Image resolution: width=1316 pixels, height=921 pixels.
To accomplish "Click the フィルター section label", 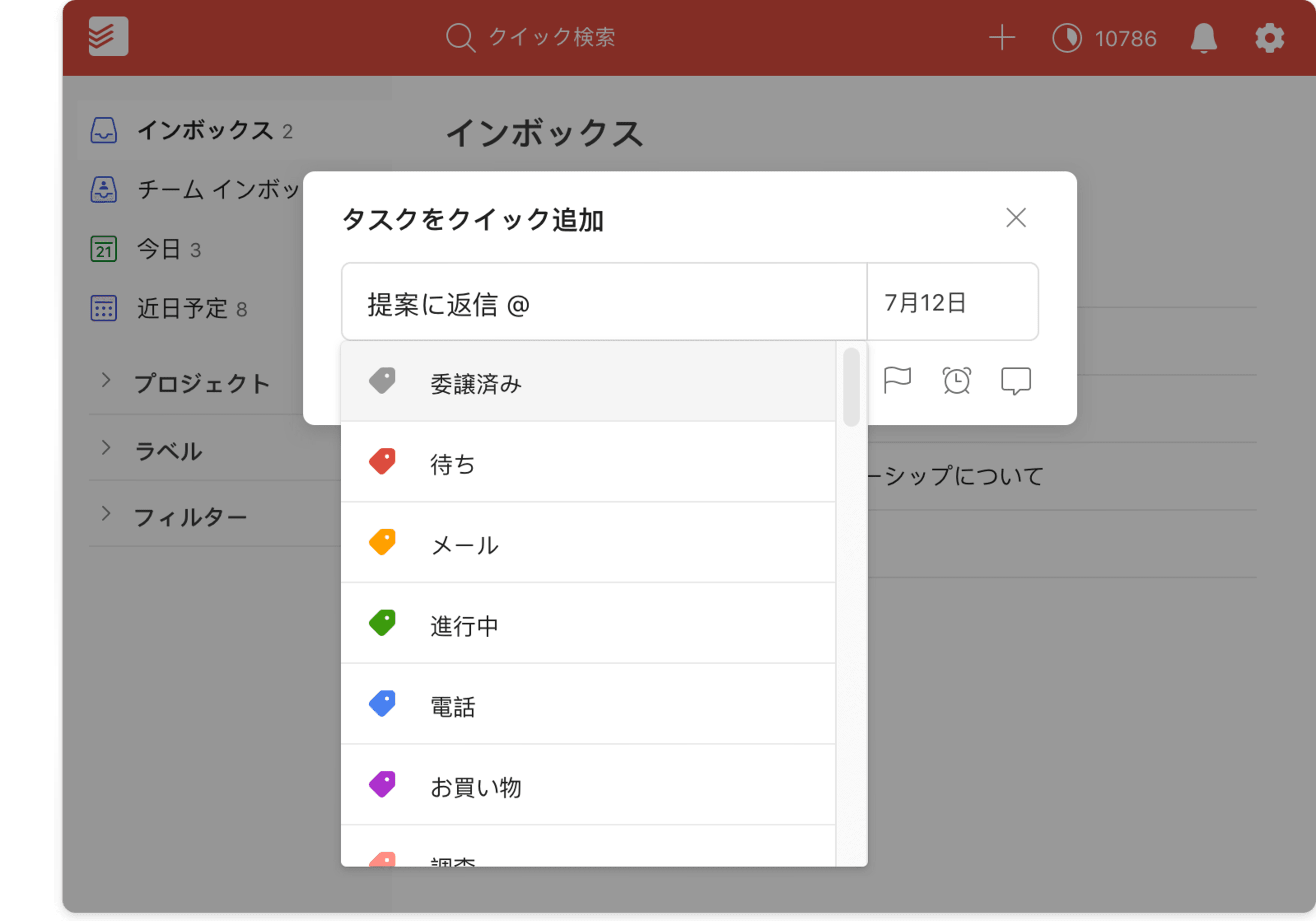I will [x=190, y=517].
